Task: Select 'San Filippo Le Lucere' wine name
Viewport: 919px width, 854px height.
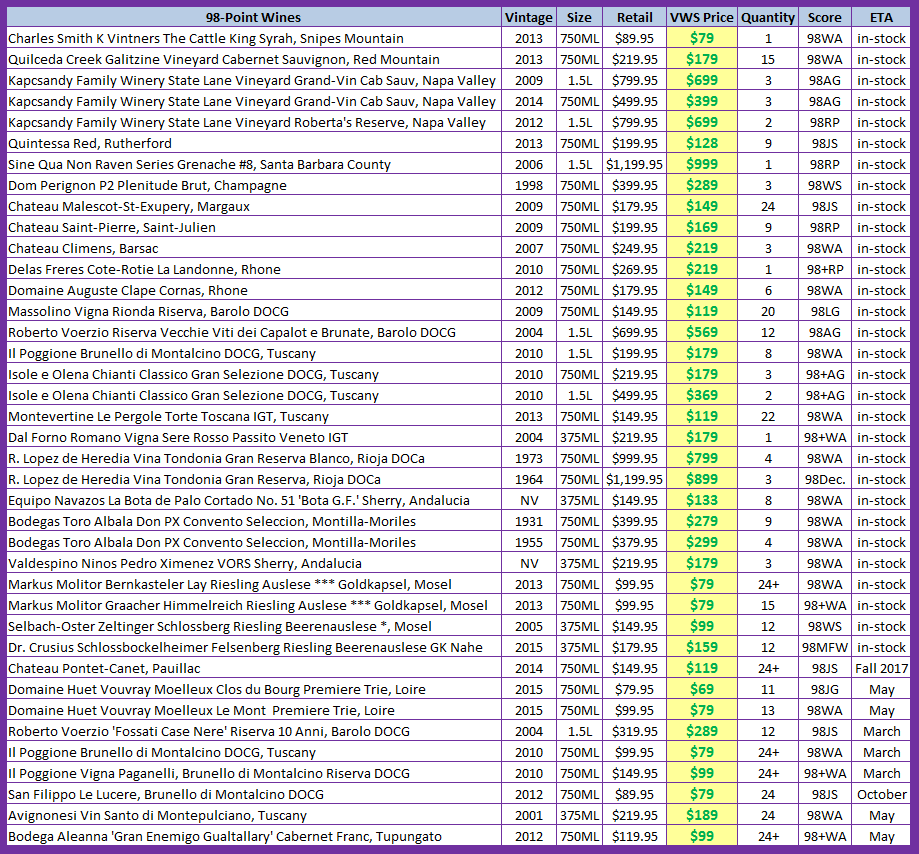Action: (x=166, y=795)
